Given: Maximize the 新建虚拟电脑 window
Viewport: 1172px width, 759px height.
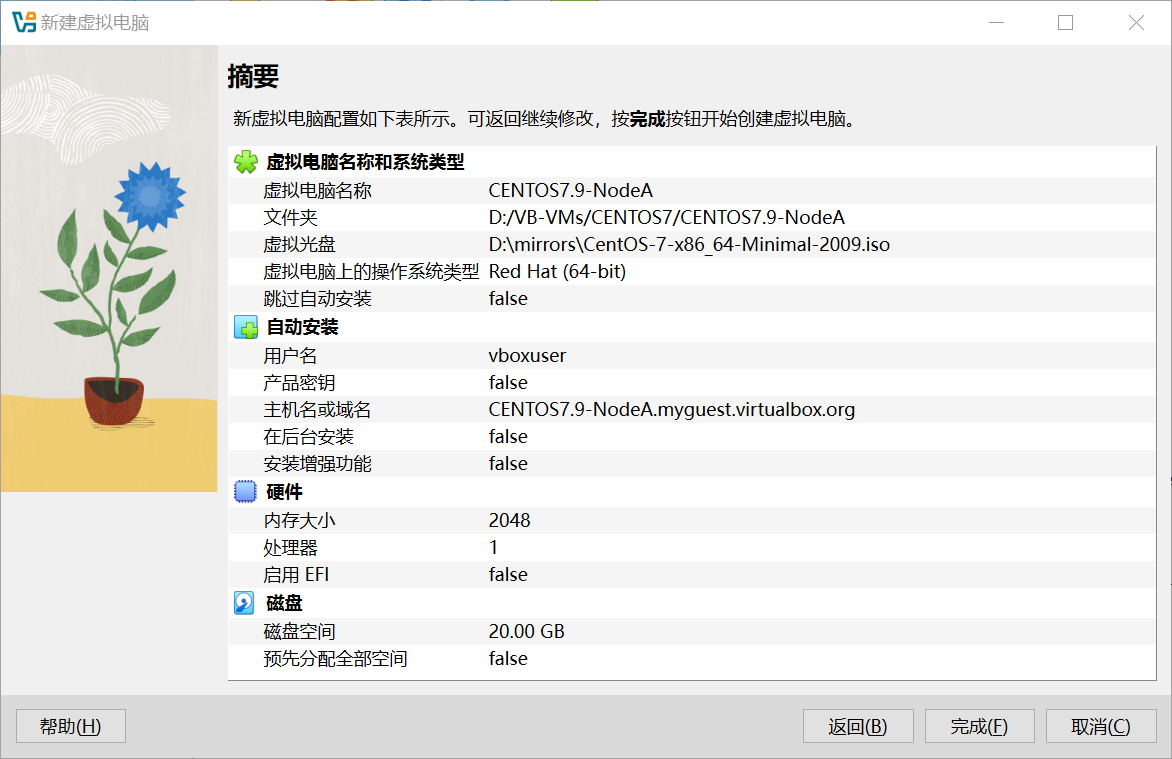Looking at the screenshot, I should (1066, 22).
